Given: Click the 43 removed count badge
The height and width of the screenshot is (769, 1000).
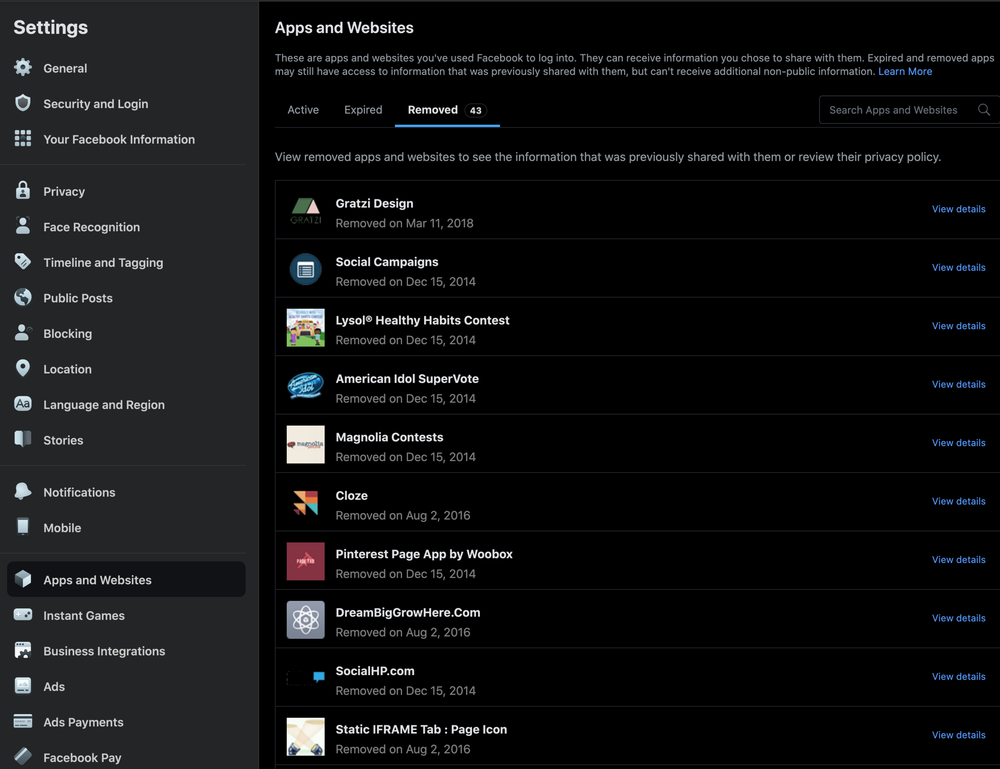Looking at the screenshot, I should (x=475, y=110).
